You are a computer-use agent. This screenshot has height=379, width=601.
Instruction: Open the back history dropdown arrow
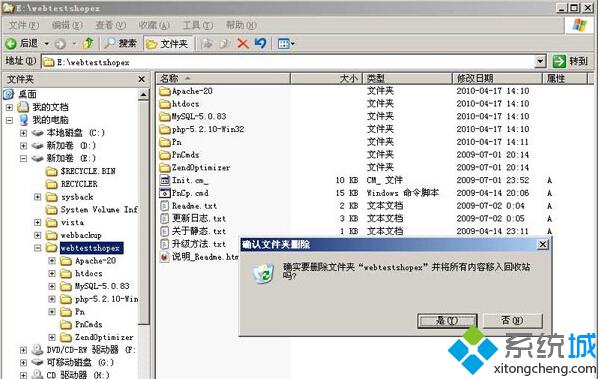tap(47, 44)
